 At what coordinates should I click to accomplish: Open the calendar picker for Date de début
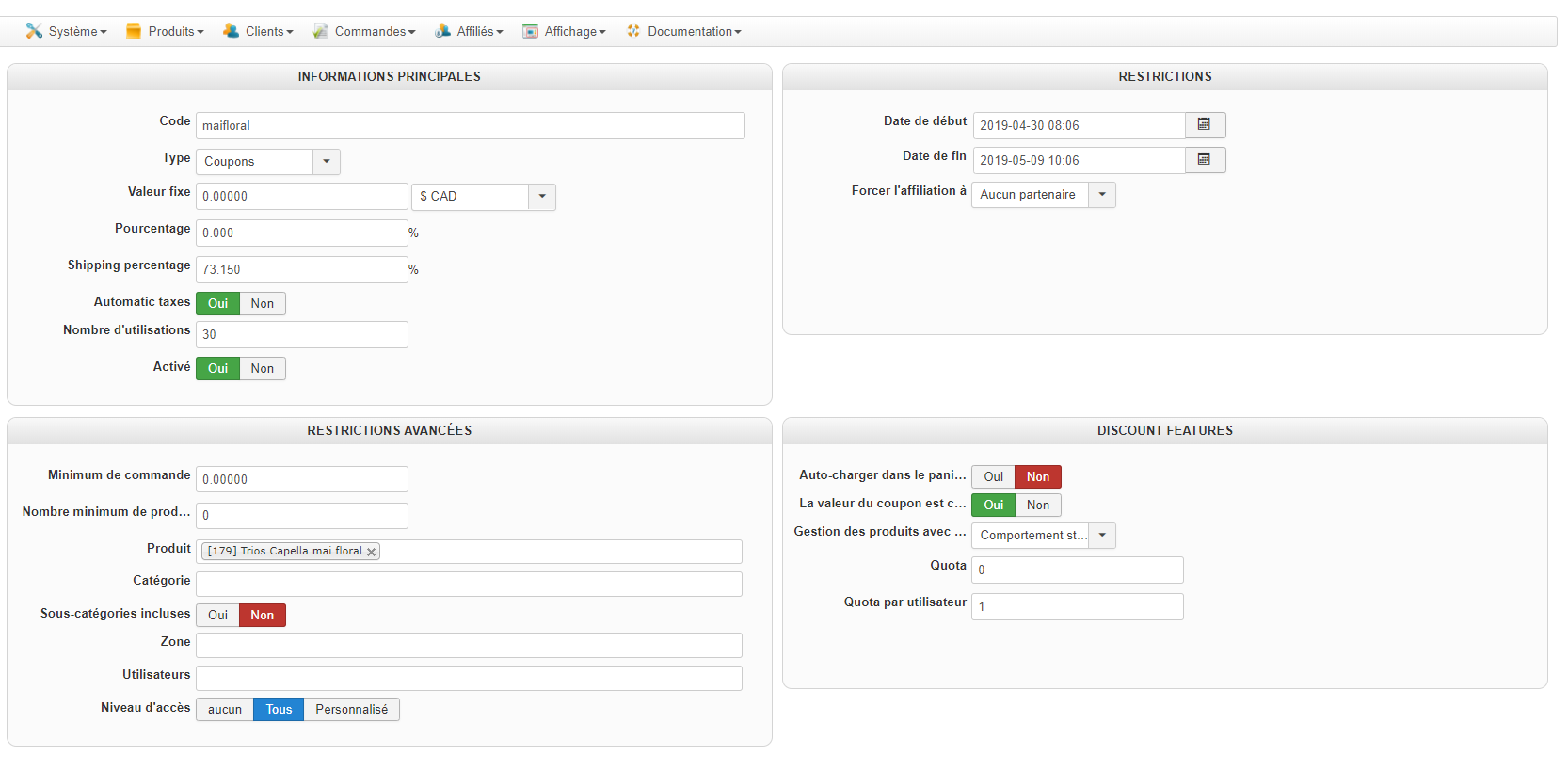[1205, 125]
